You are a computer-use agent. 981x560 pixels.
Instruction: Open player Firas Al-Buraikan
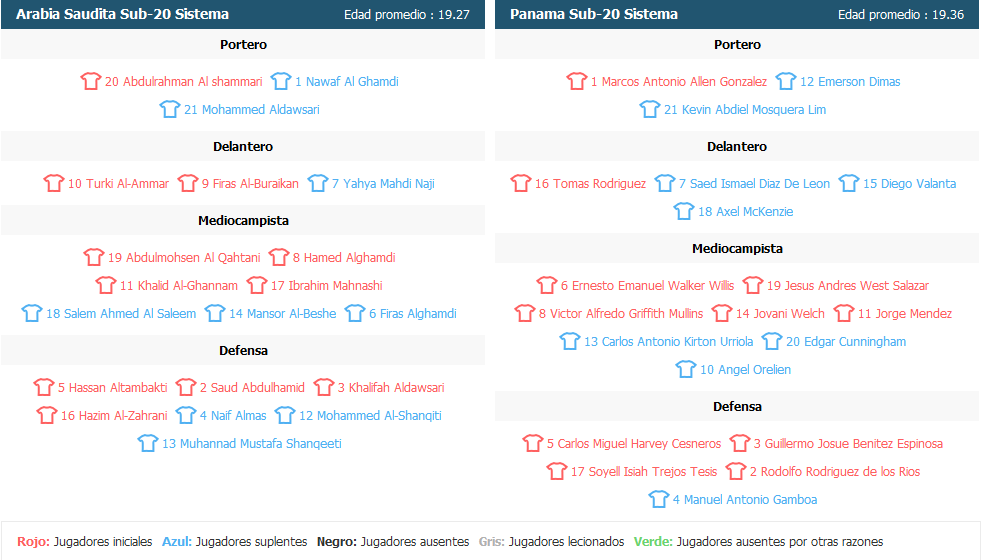(250, 183)
